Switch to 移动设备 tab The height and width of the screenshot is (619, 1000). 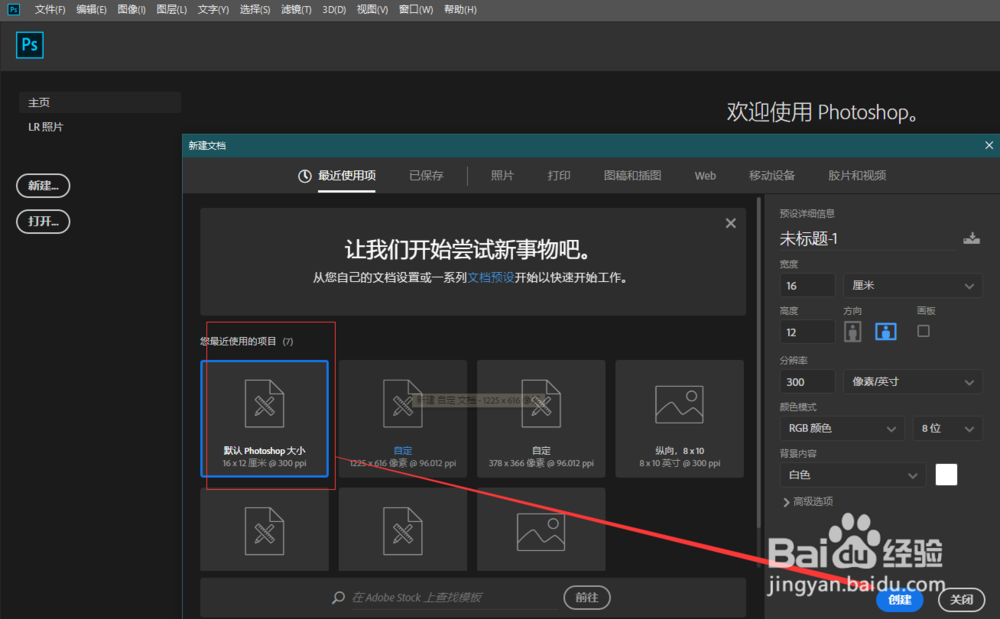pos(772,176)
